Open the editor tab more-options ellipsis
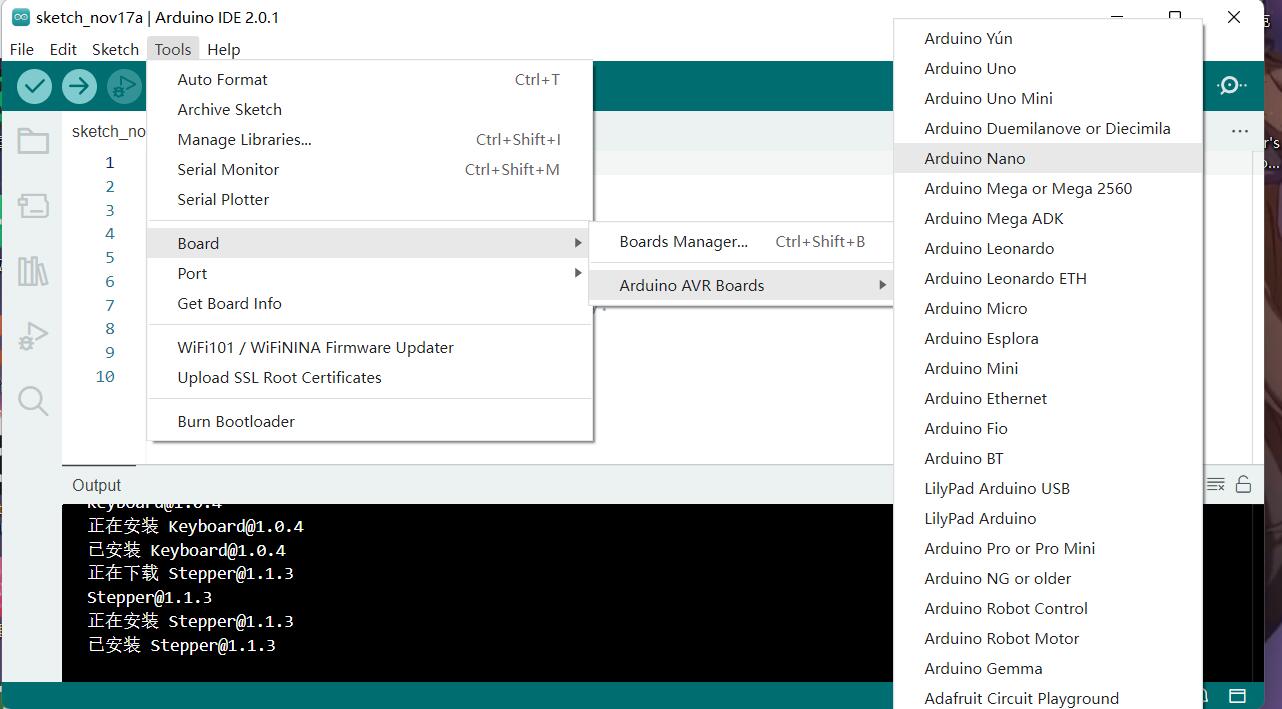This screenshot has height=709, width=1282. [x=1240, y=131]
